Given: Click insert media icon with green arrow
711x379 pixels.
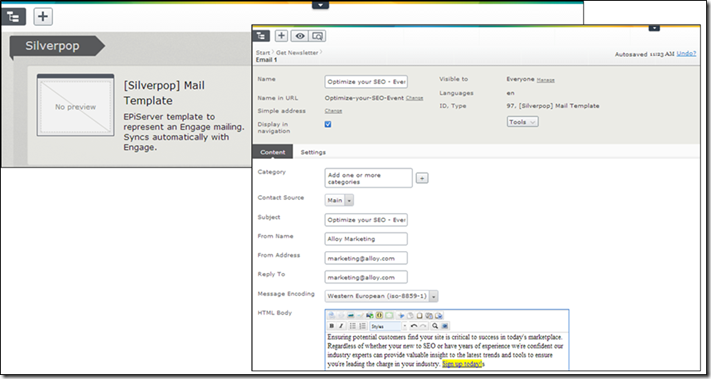Looking at the screenshot, I should point(370,315).
